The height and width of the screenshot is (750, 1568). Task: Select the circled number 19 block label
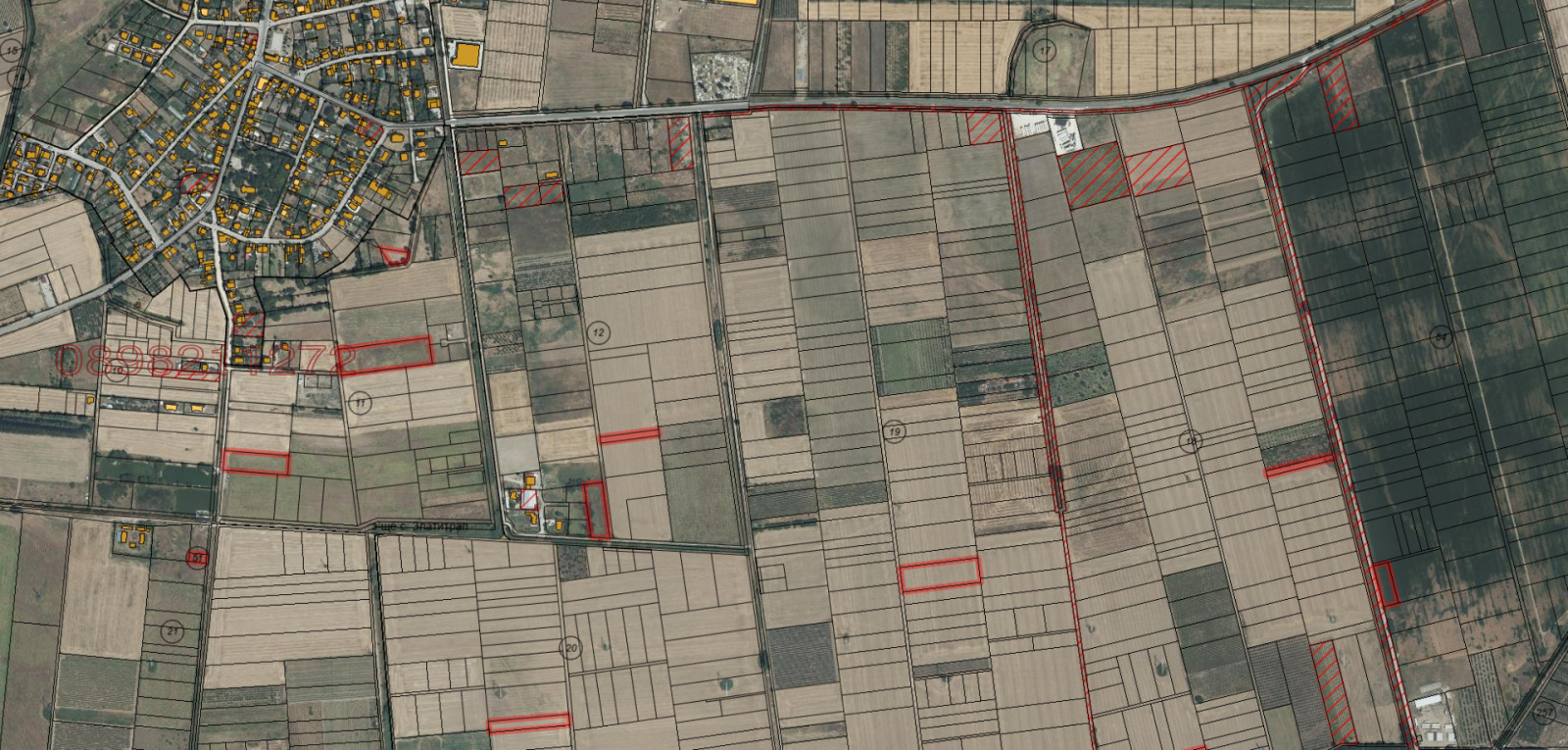point(894,431)
